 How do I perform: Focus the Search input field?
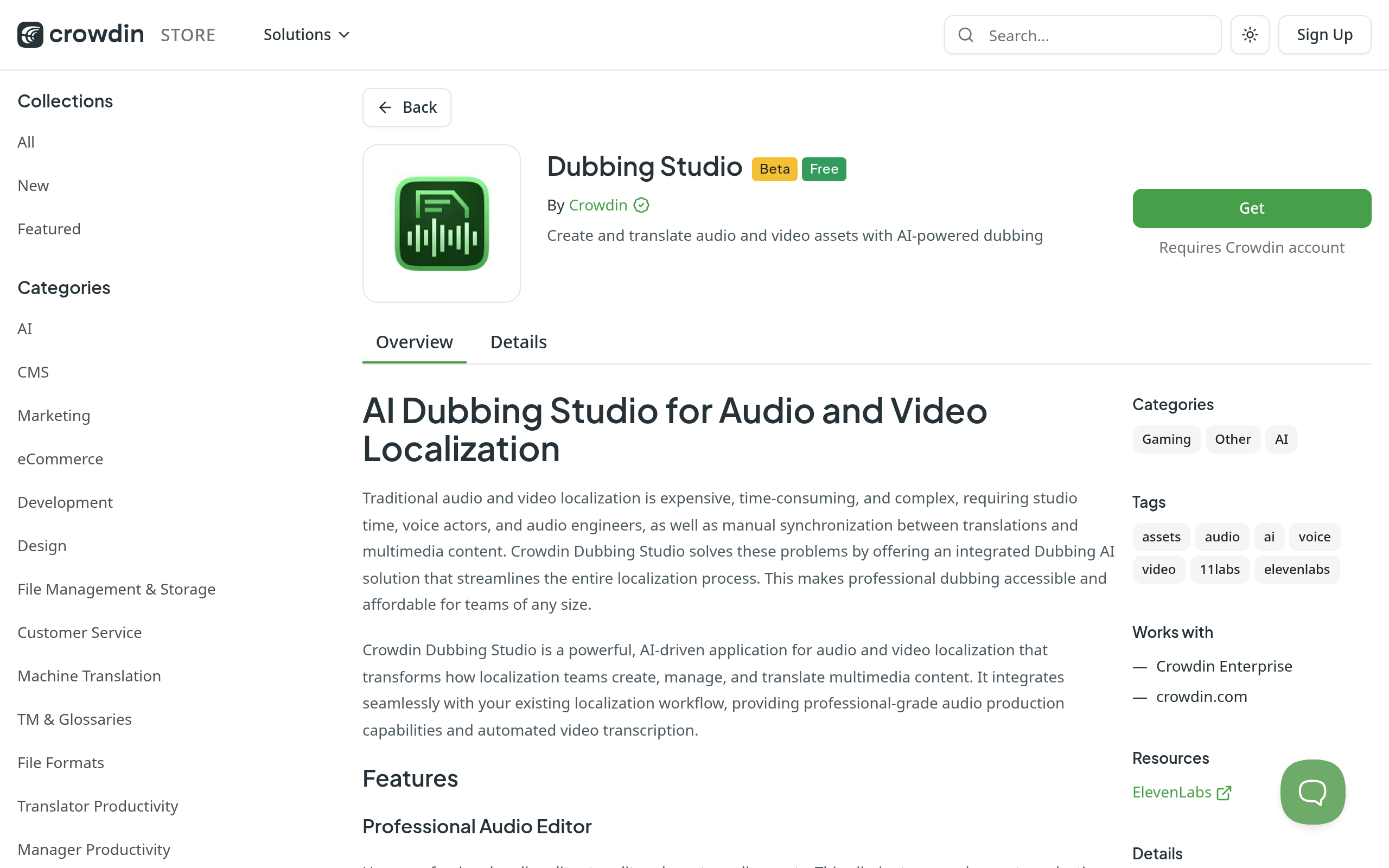pos(1082,35)
